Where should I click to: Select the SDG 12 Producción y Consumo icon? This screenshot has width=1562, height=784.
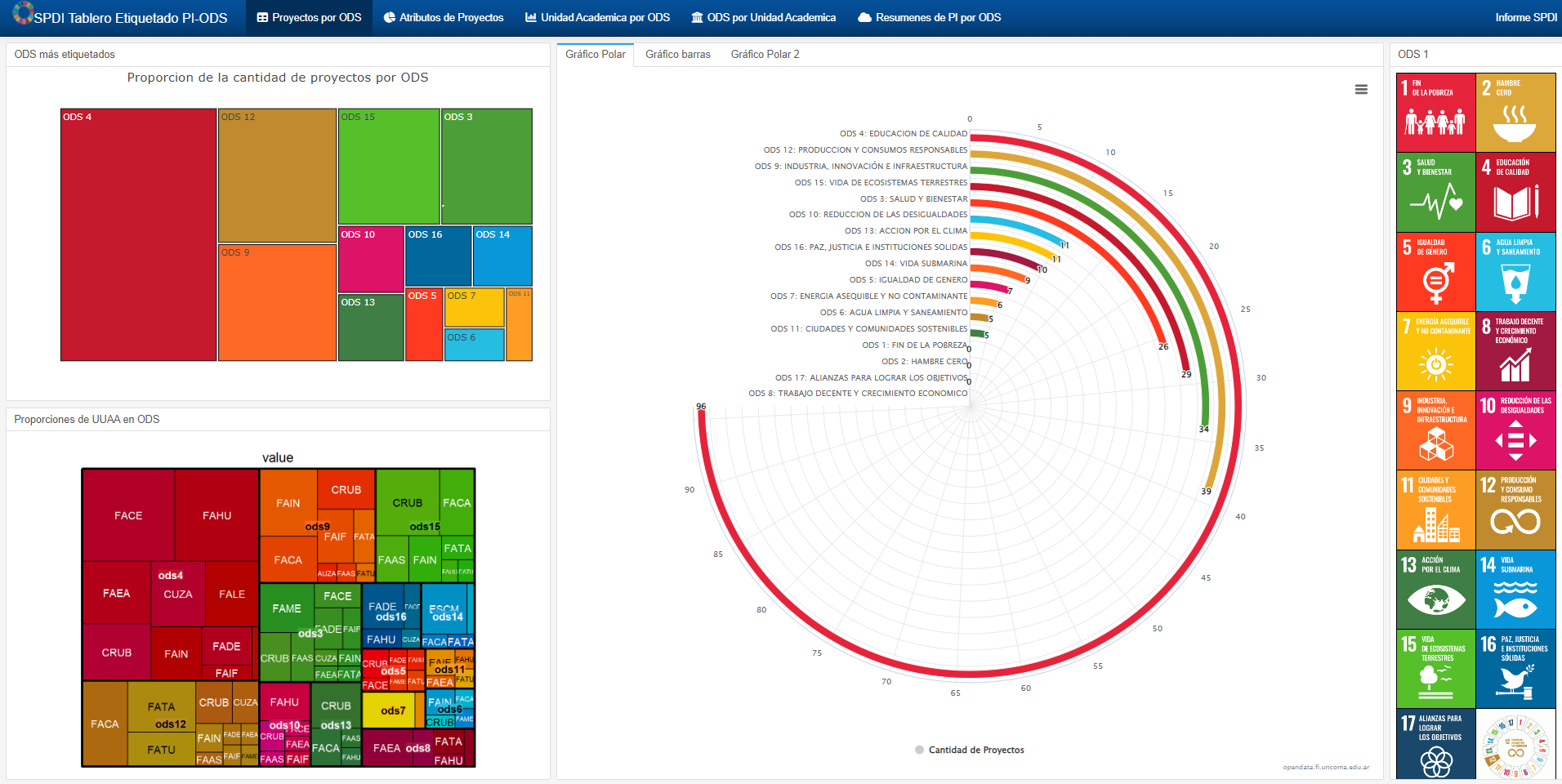pyautogui.click(x=1515, y=510)
